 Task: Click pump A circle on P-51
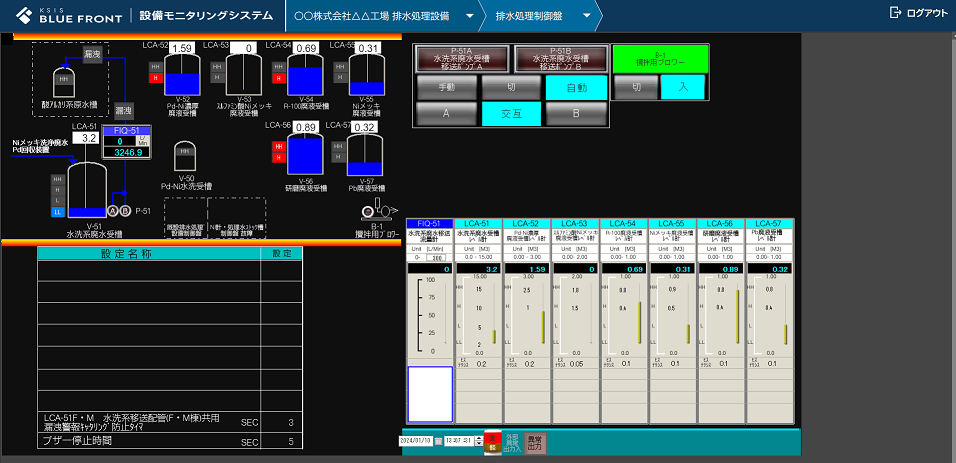pos(112,211)
